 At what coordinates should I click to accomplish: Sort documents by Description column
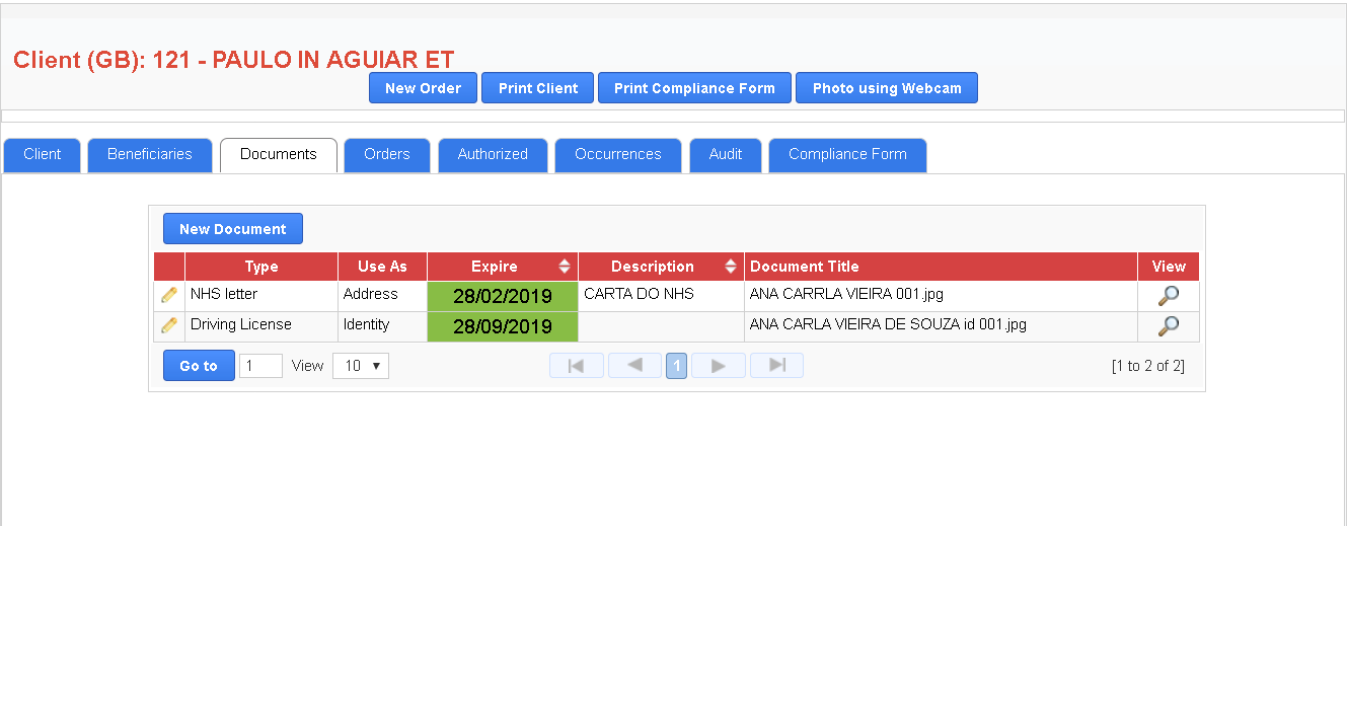tap(730, 267)
